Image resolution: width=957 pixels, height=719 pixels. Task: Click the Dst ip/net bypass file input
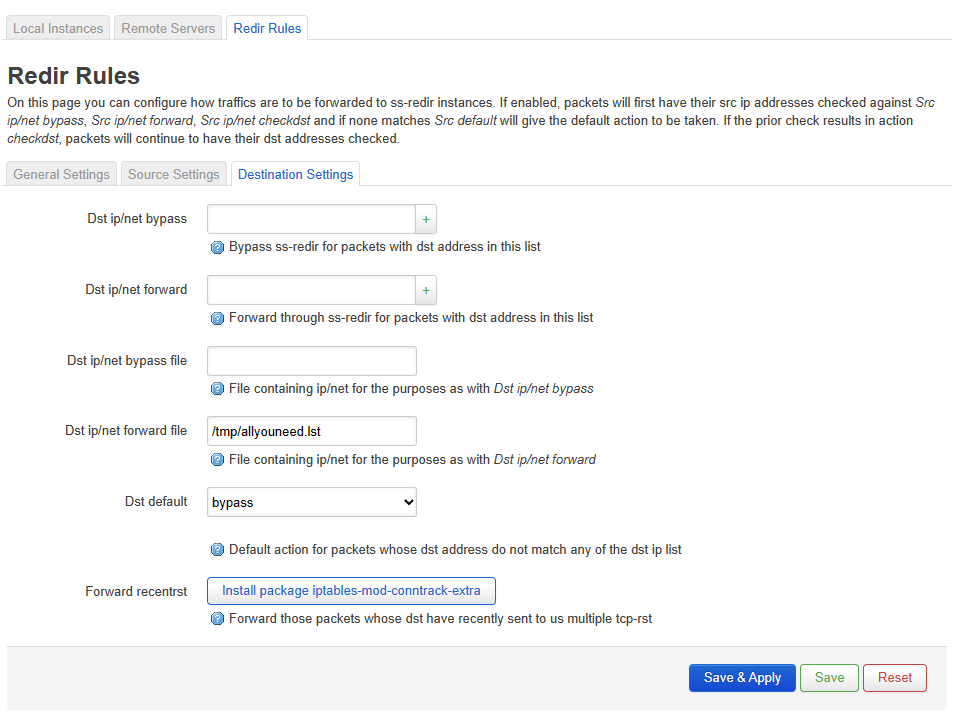coord(311,361)
